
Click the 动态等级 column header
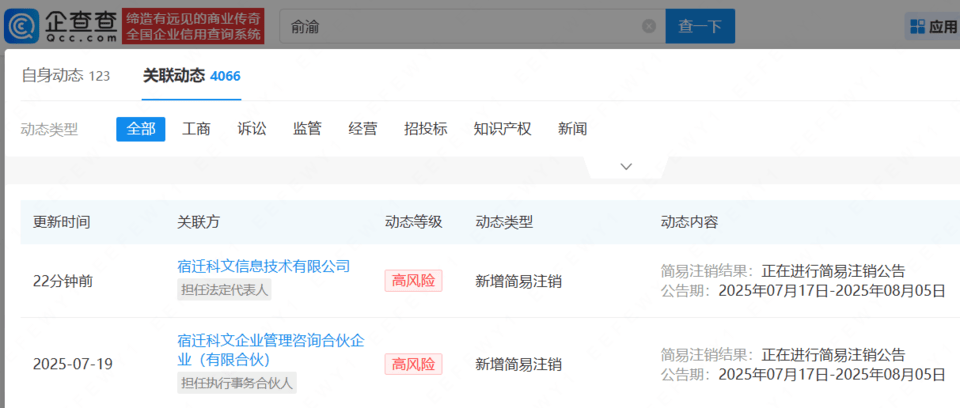click(413, 222)
